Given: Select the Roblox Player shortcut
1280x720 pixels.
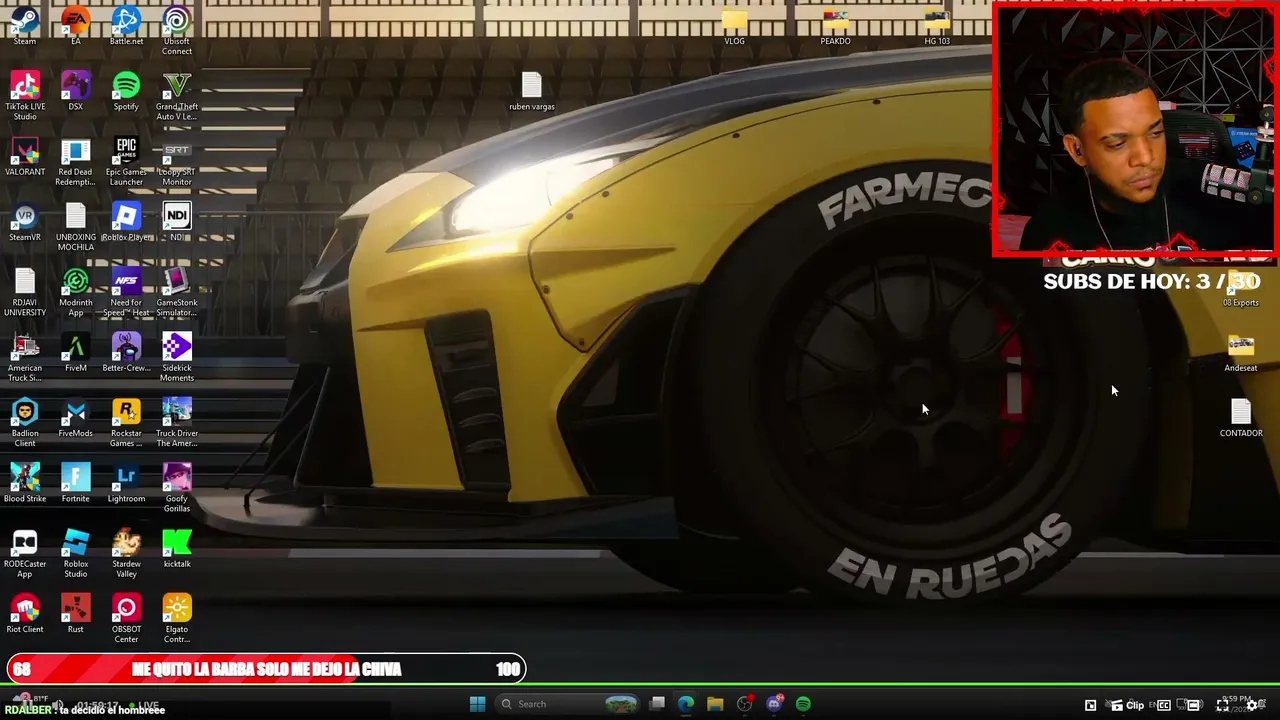Looking at the screenshot, I should (x=126, y=222).
